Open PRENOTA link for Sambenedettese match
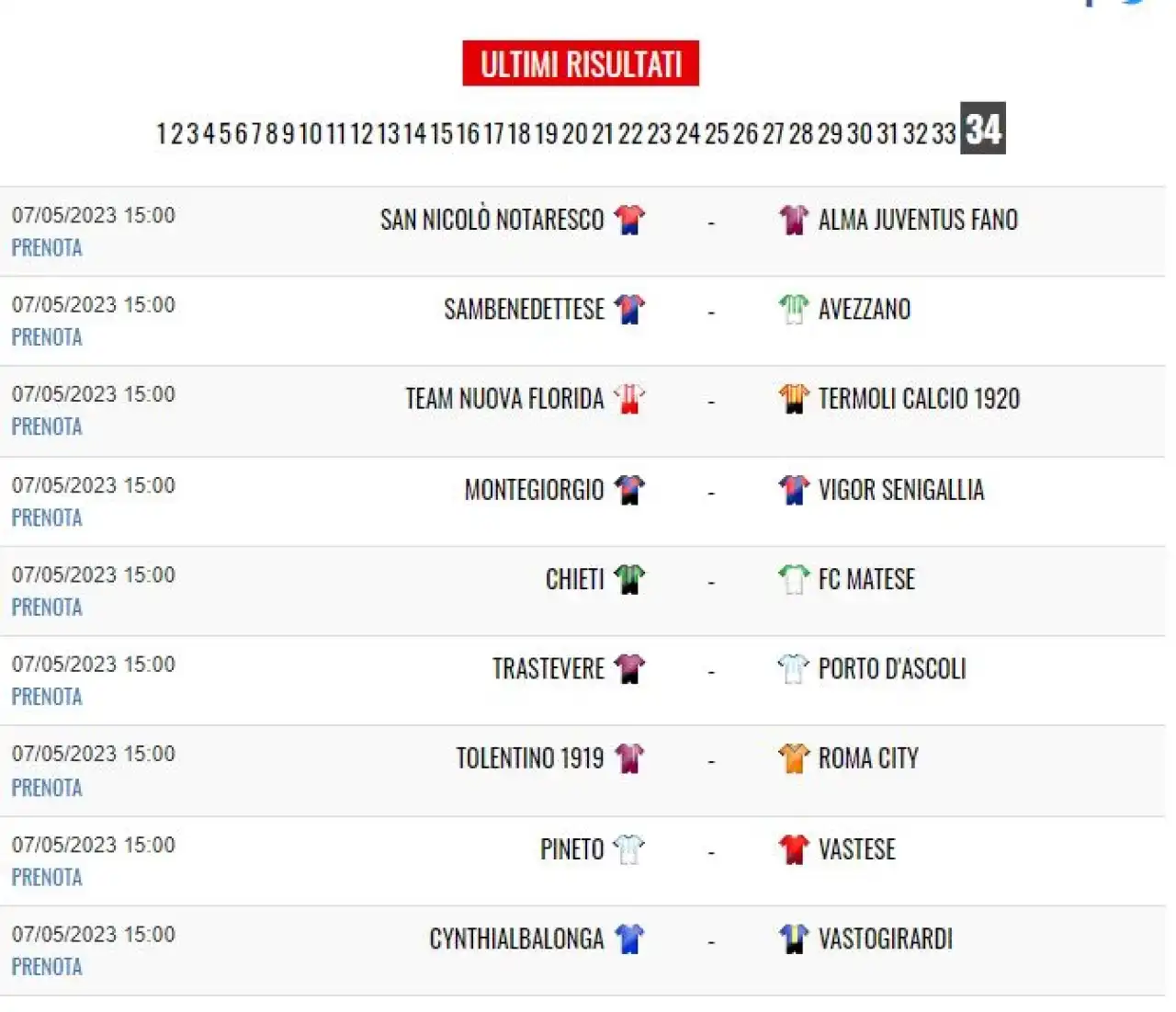Viewport: 1176px width, 1012px height. pyautogui.click(x=47, y=337)
